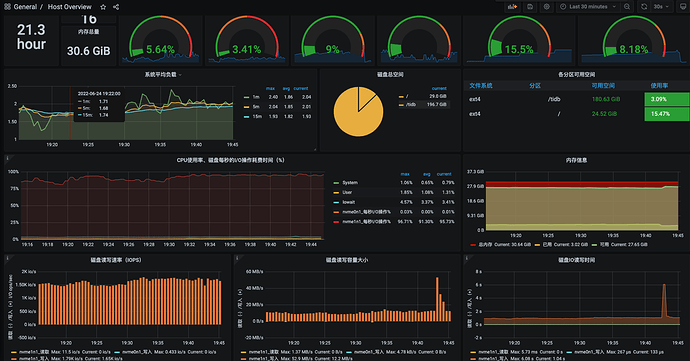Sort CPU legend by max column

tap(405, 174)
